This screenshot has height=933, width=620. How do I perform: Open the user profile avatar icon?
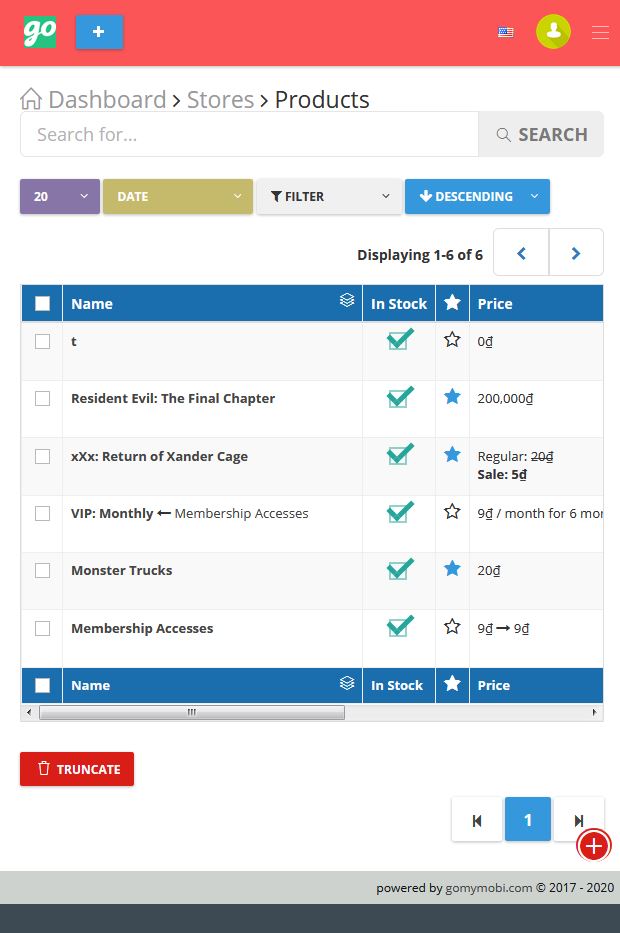(x=553, y=32)
